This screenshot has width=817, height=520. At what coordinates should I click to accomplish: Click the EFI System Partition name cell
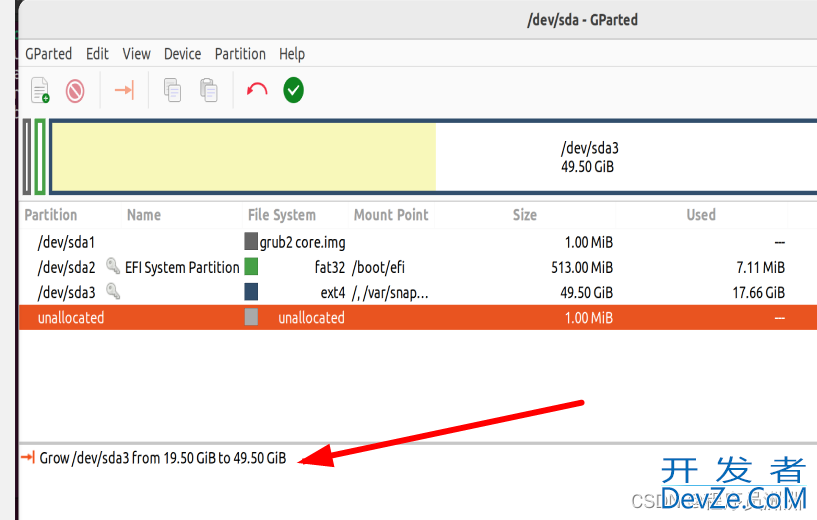pyautogui.click(x=182, y=267)
